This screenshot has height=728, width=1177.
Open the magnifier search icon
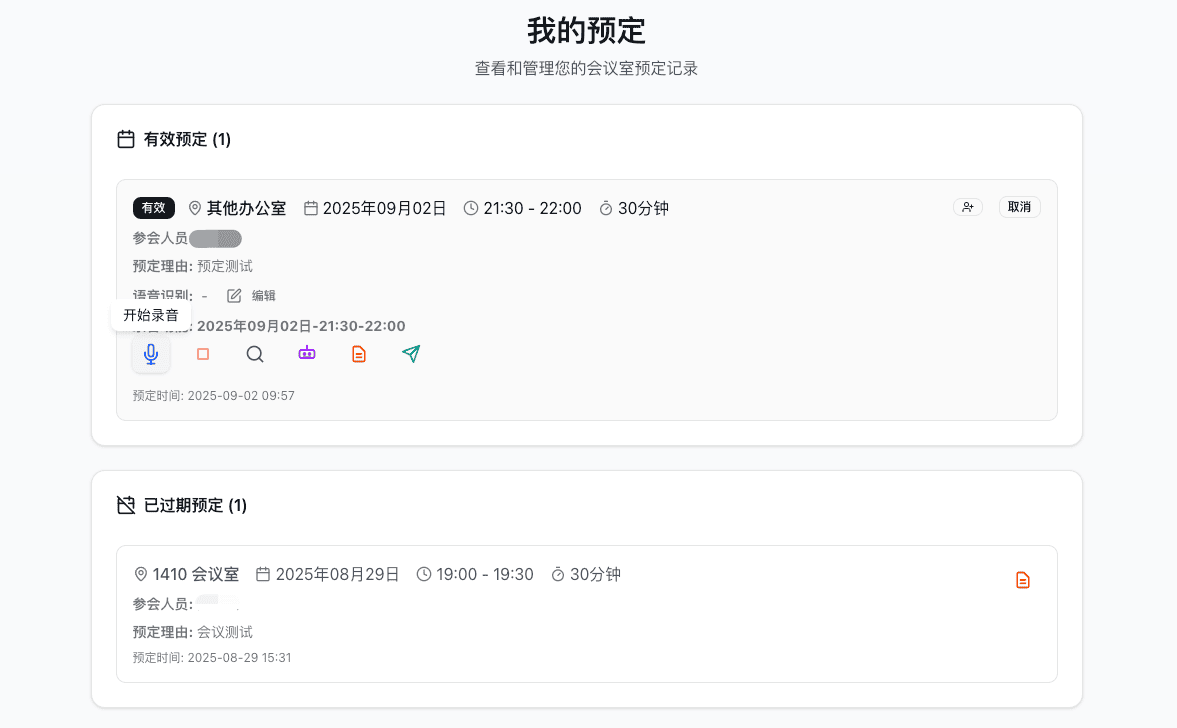tap(255, 353)
